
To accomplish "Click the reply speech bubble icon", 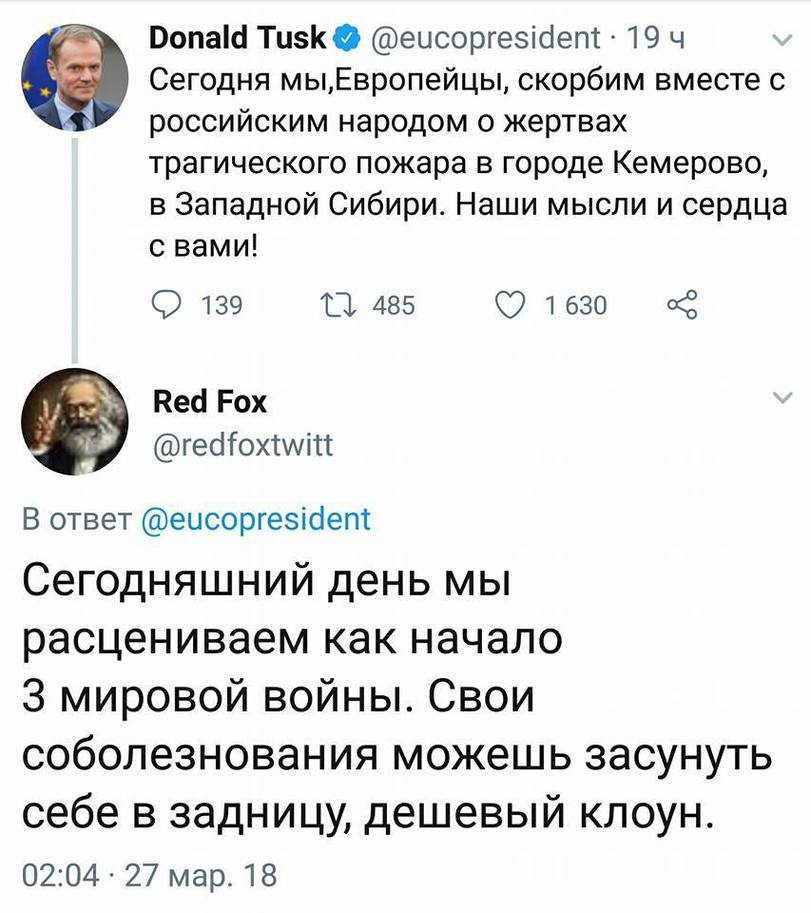I will [x=166, y=304].
